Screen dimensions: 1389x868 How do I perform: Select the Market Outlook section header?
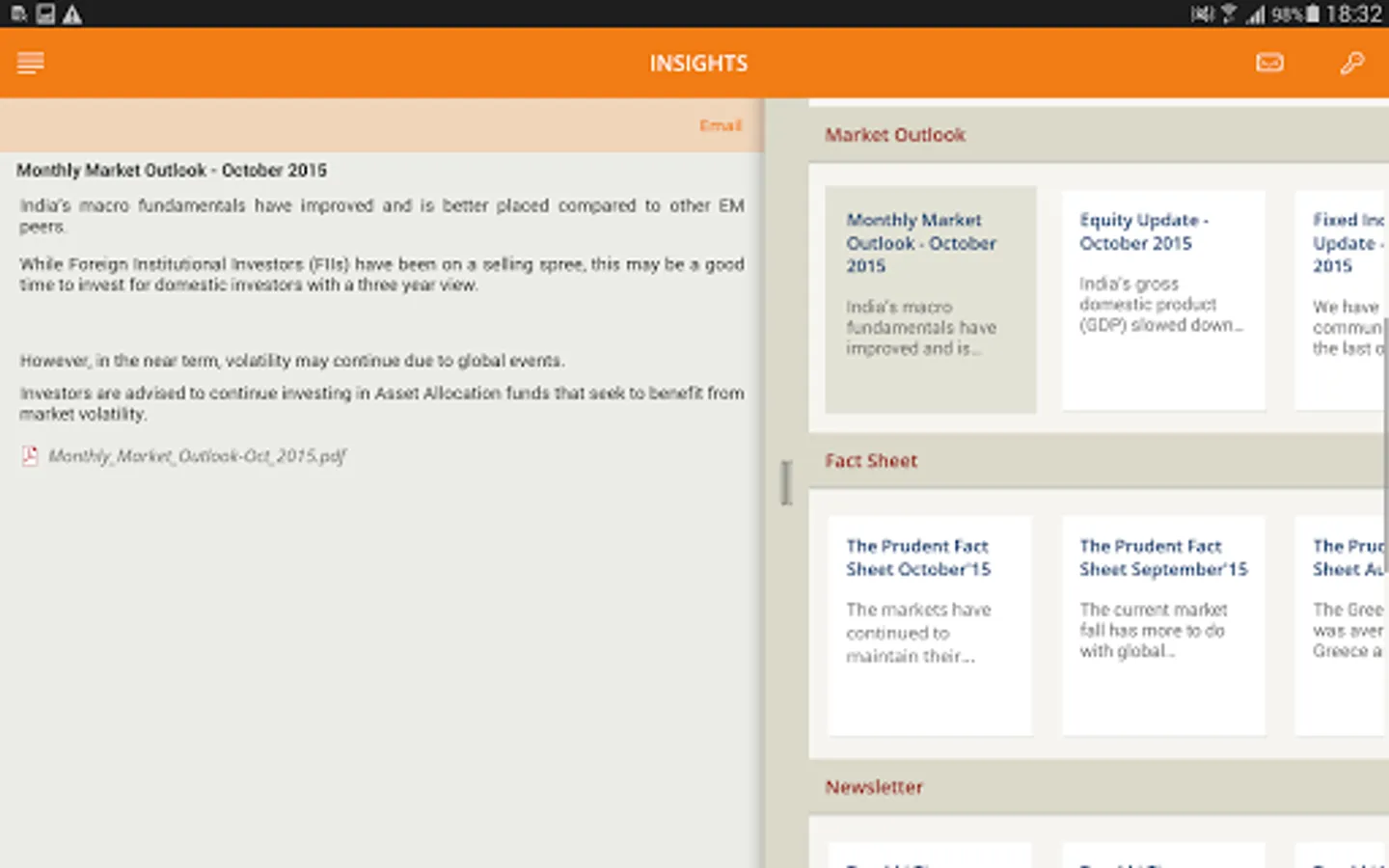point(1099,135)
